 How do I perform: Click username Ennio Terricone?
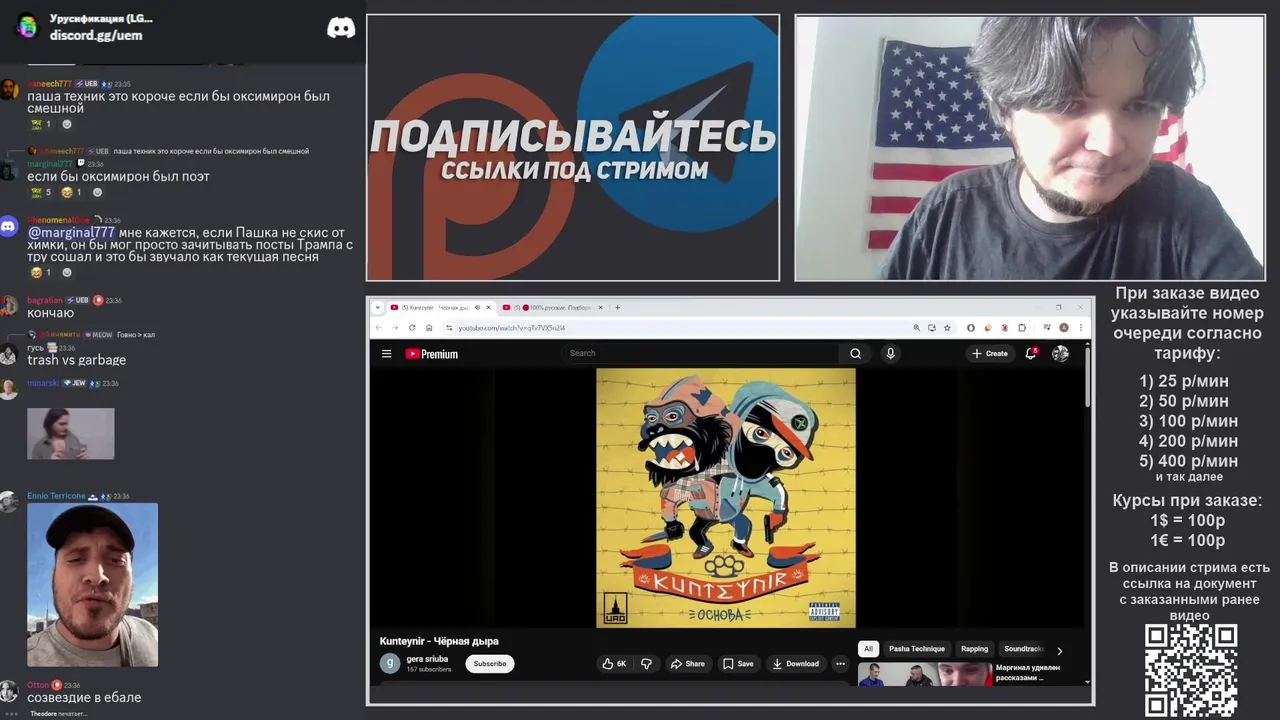coord(56,496)
